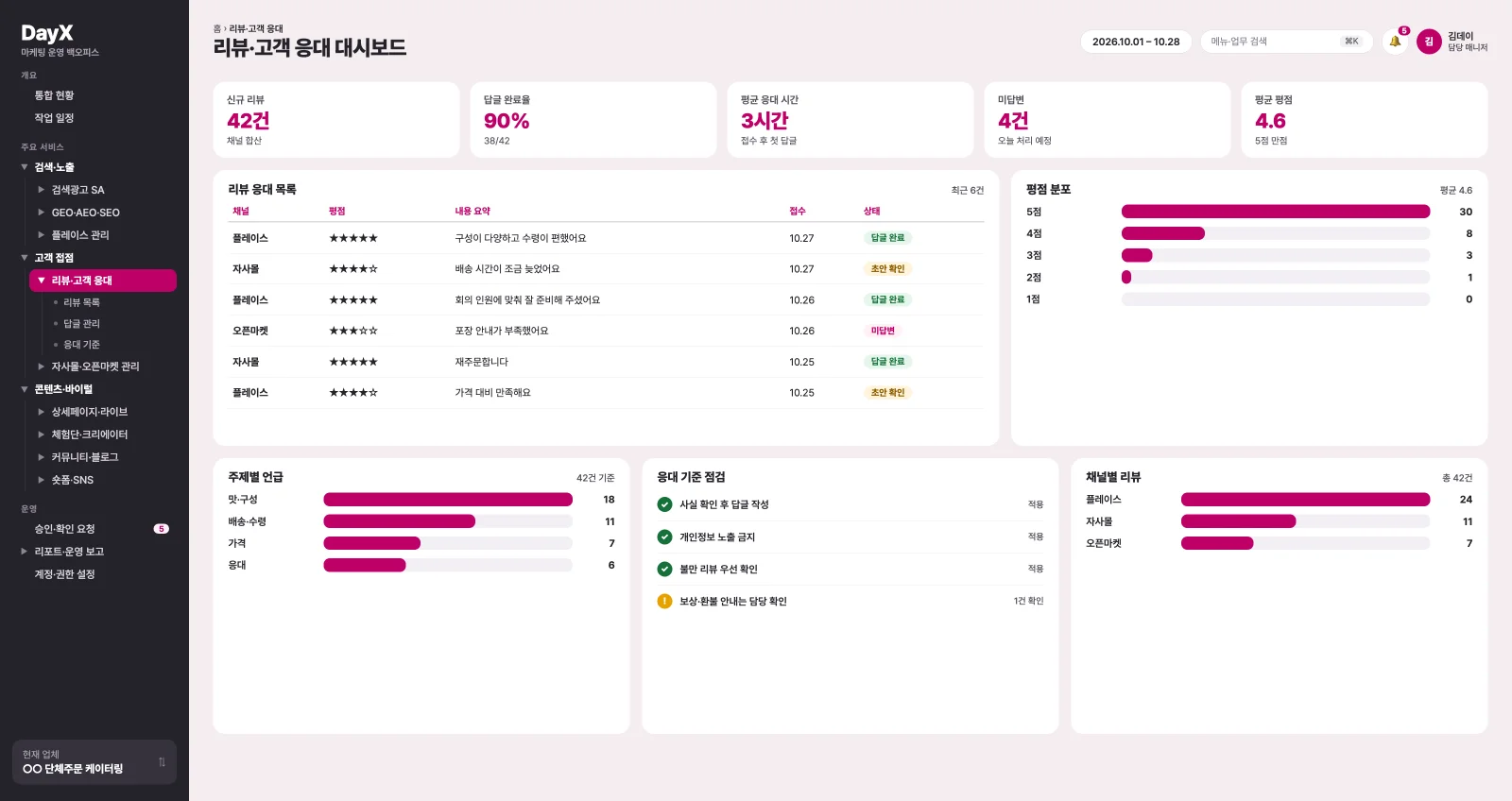Image resolution: width=1512 pixels, height=801 pixels.
Task: Click 초안 확인 on 배송 시간이 row
Action: (887, 269)
